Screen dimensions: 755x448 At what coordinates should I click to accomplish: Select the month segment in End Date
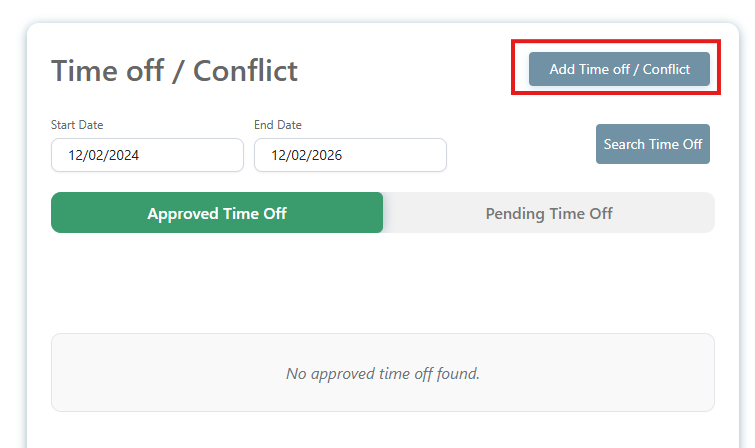(x=279, y=155)
